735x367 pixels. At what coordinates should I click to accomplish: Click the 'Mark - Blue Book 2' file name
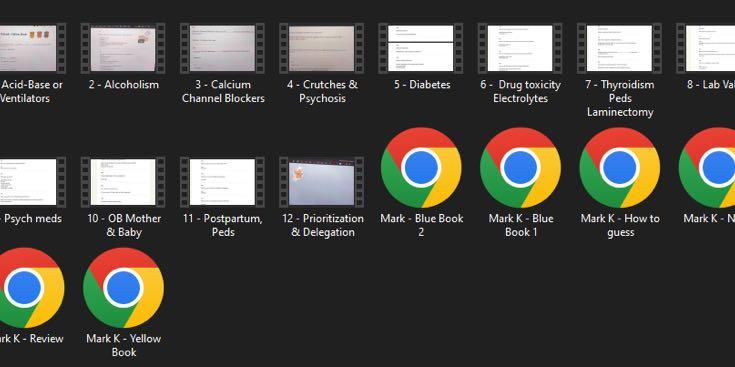point(422,225)
